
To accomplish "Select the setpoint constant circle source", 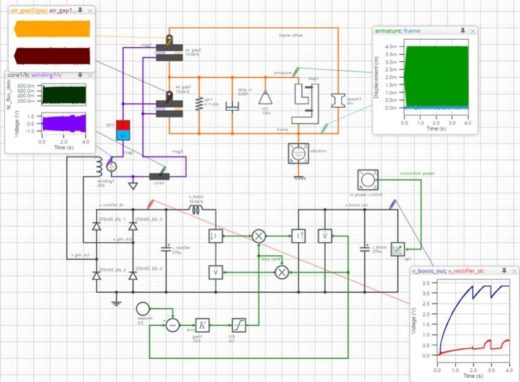I will 143,309.
